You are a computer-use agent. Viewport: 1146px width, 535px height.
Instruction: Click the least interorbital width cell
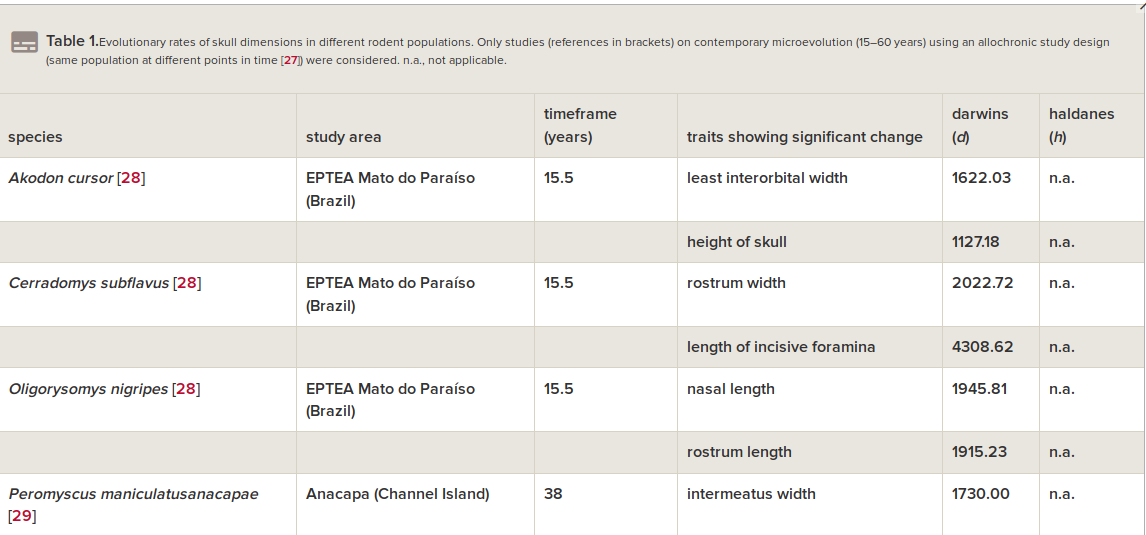[811, 190]
